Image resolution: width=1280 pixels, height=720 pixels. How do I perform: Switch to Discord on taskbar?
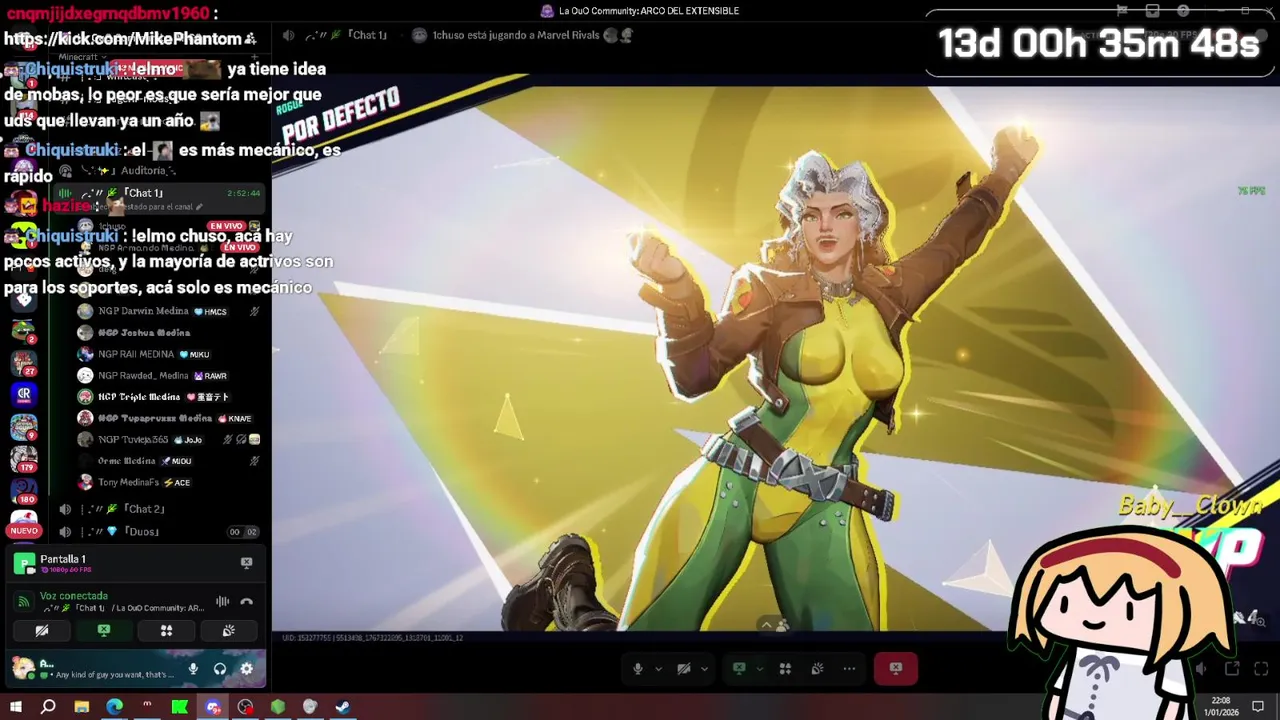click(213, 707)
